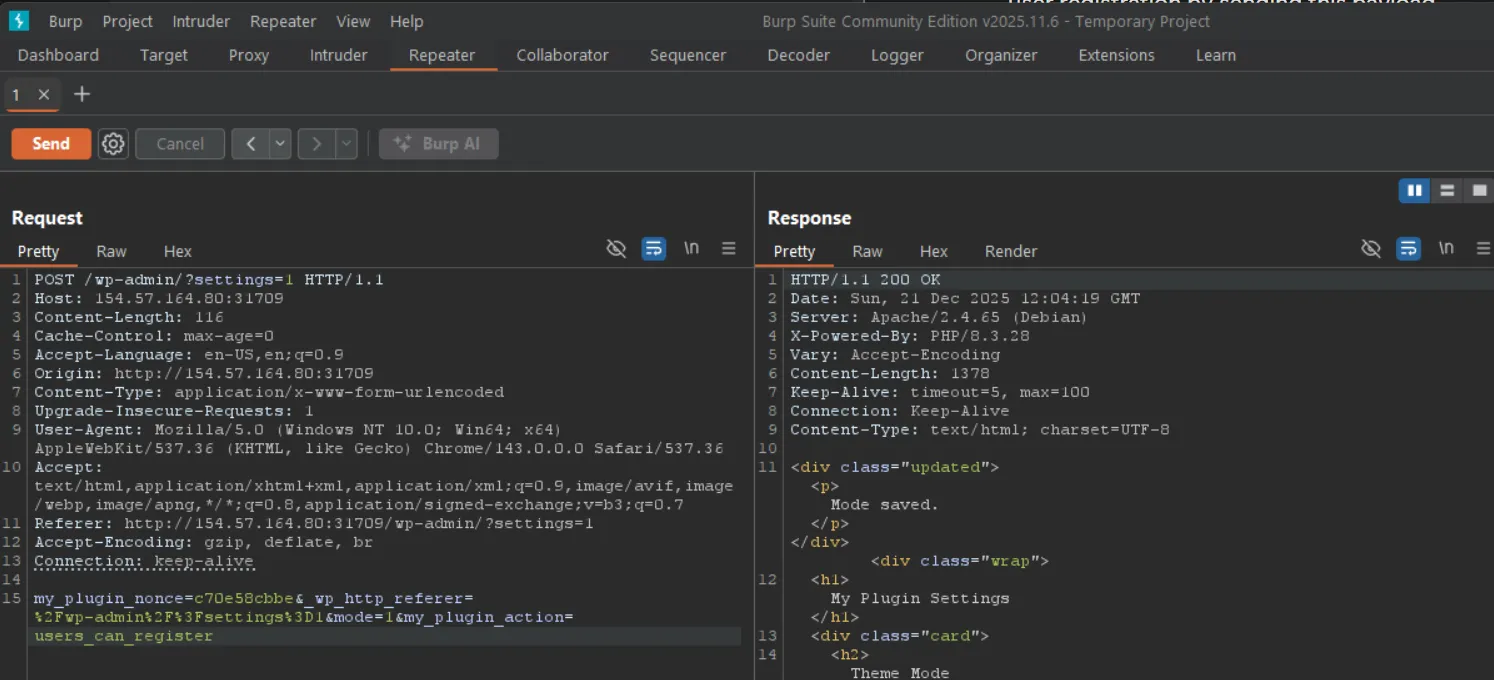Image resolution: width=1494 pixels, height=680 pixels.
Task: Close Repeater tab 1
Action: (x=44, y=94)
